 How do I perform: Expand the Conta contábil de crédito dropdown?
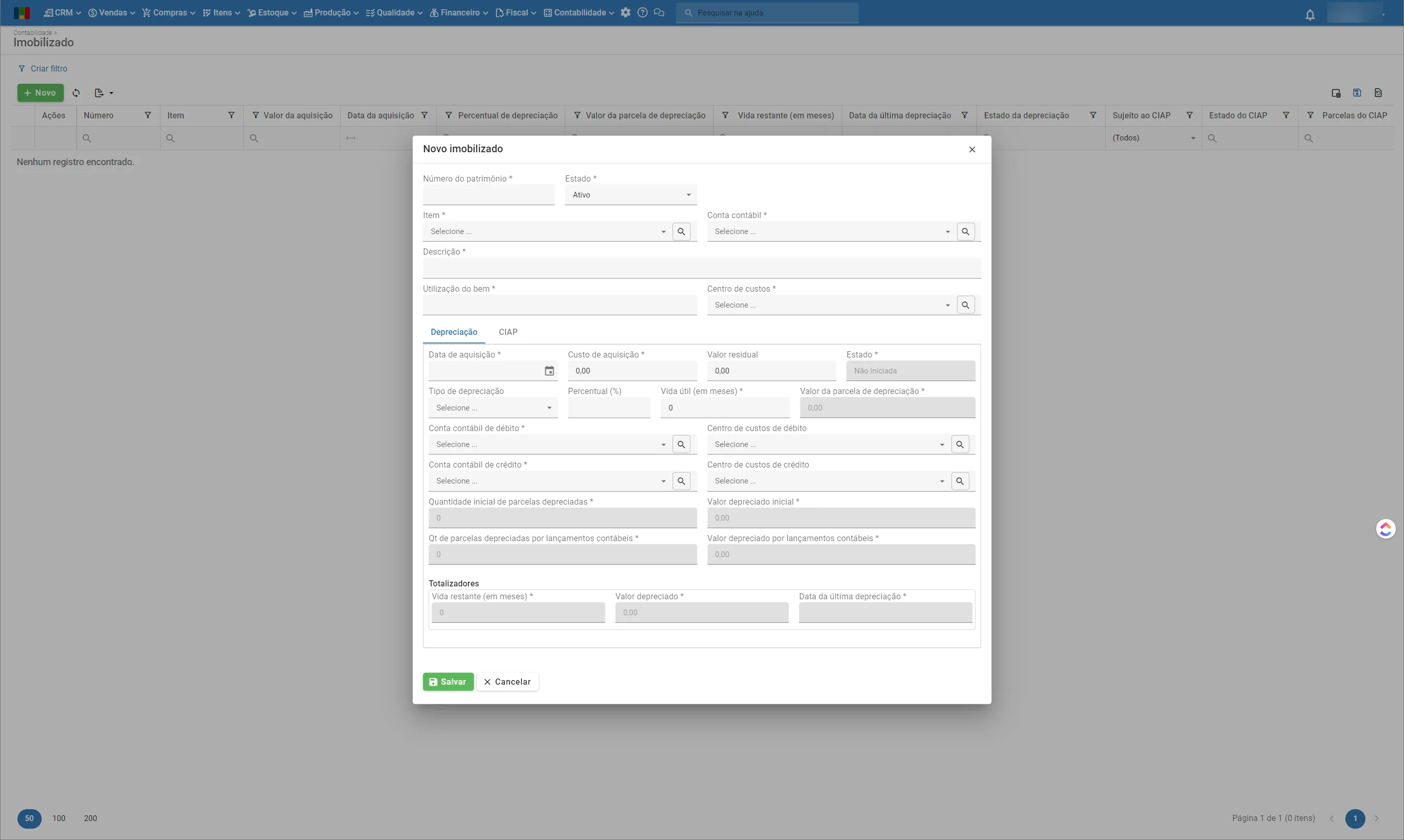[x=548, y=481]
